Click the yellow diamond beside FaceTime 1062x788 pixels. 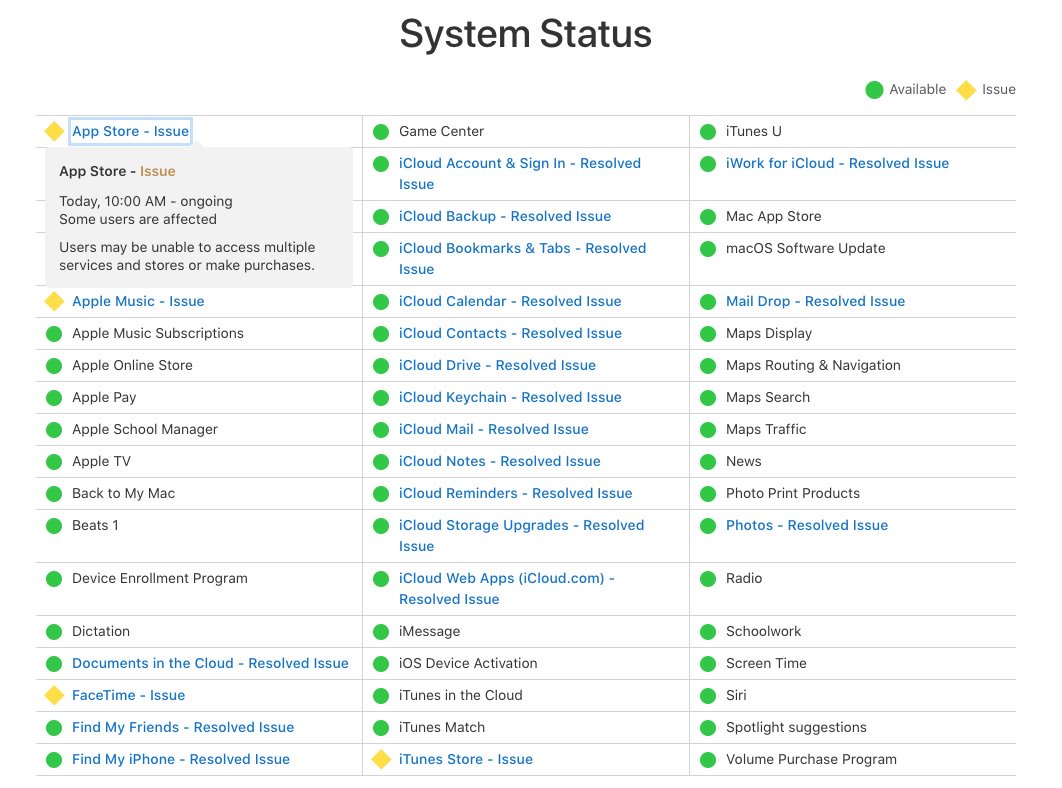(54, 695)
